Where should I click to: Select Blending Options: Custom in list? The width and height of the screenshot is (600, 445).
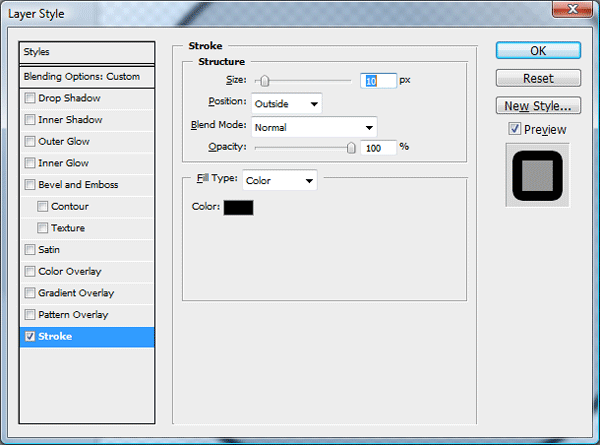tap(87, 77)
